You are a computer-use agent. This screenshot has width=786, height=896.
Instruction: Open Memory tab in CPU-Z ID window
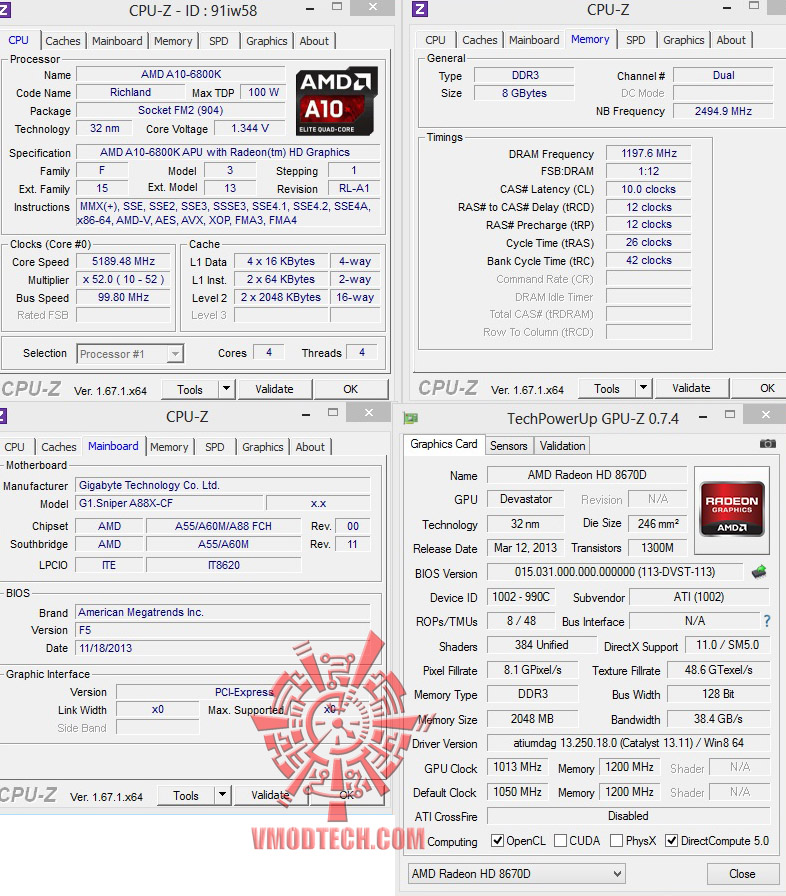(173, 41)
